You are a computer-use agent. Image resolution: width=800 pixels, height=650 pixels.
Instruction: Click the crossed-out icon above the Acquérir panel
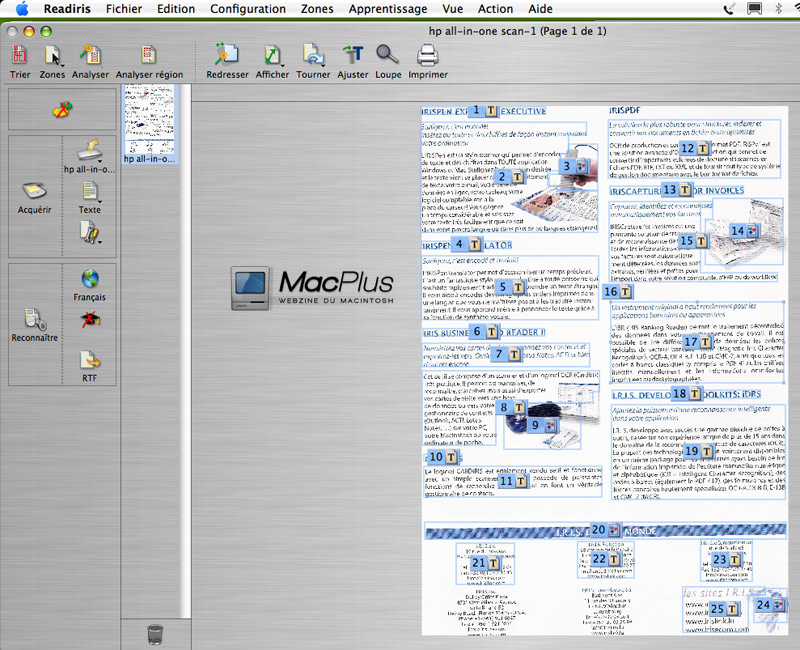click(x=62, y=109)
